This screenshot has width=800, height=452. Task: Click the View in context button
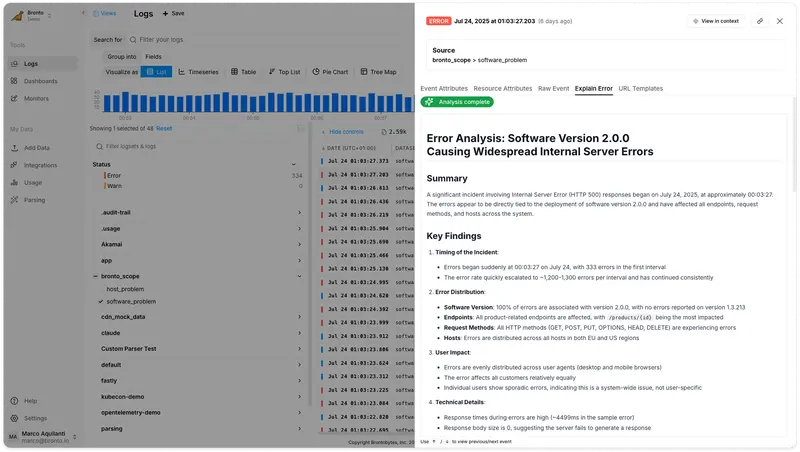click(x=716, y=21)
